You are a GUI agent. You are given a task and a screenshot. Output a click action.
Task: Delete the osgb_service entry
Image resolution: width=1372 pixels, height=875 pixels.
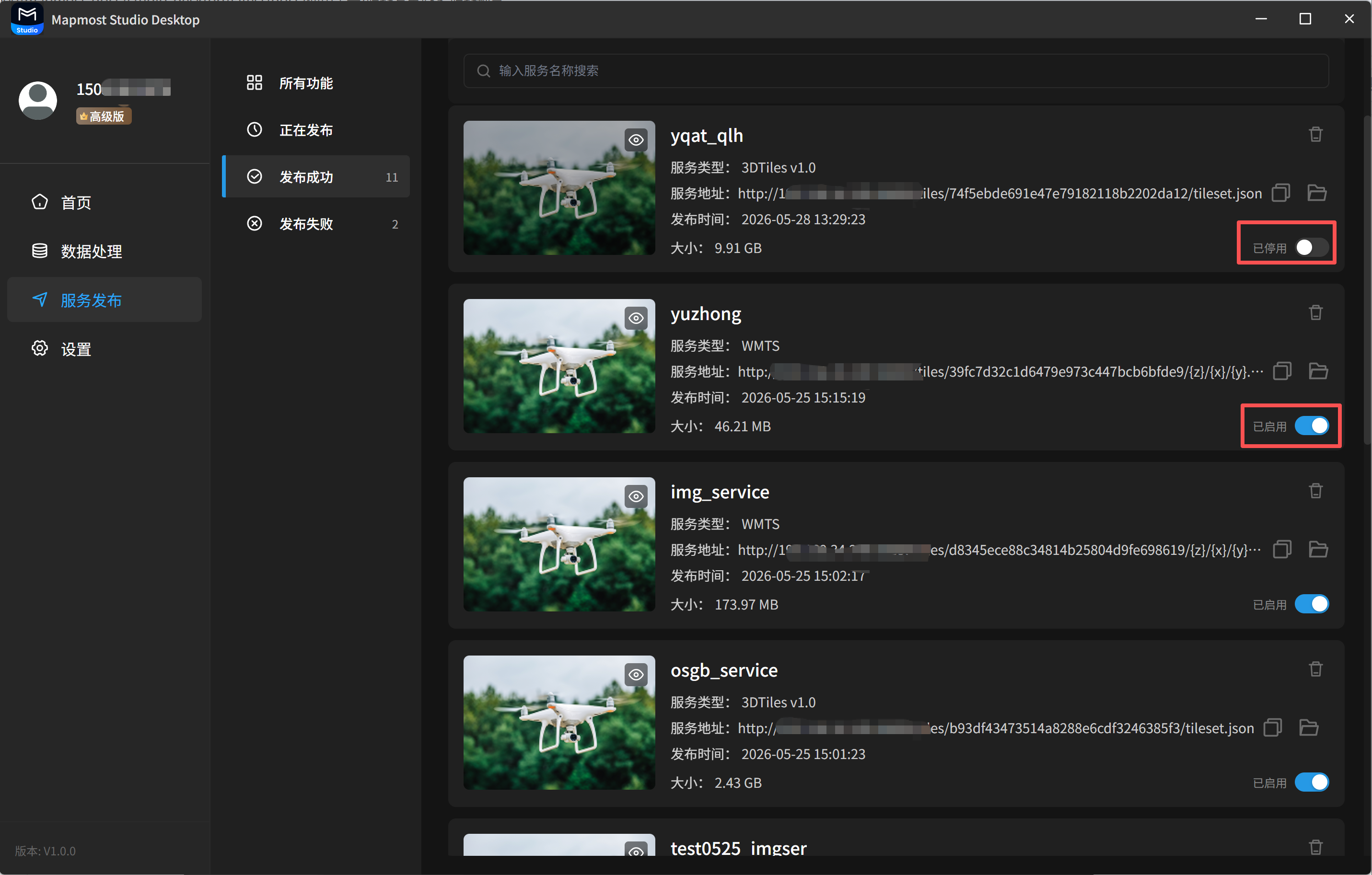tap(1315, 669)
